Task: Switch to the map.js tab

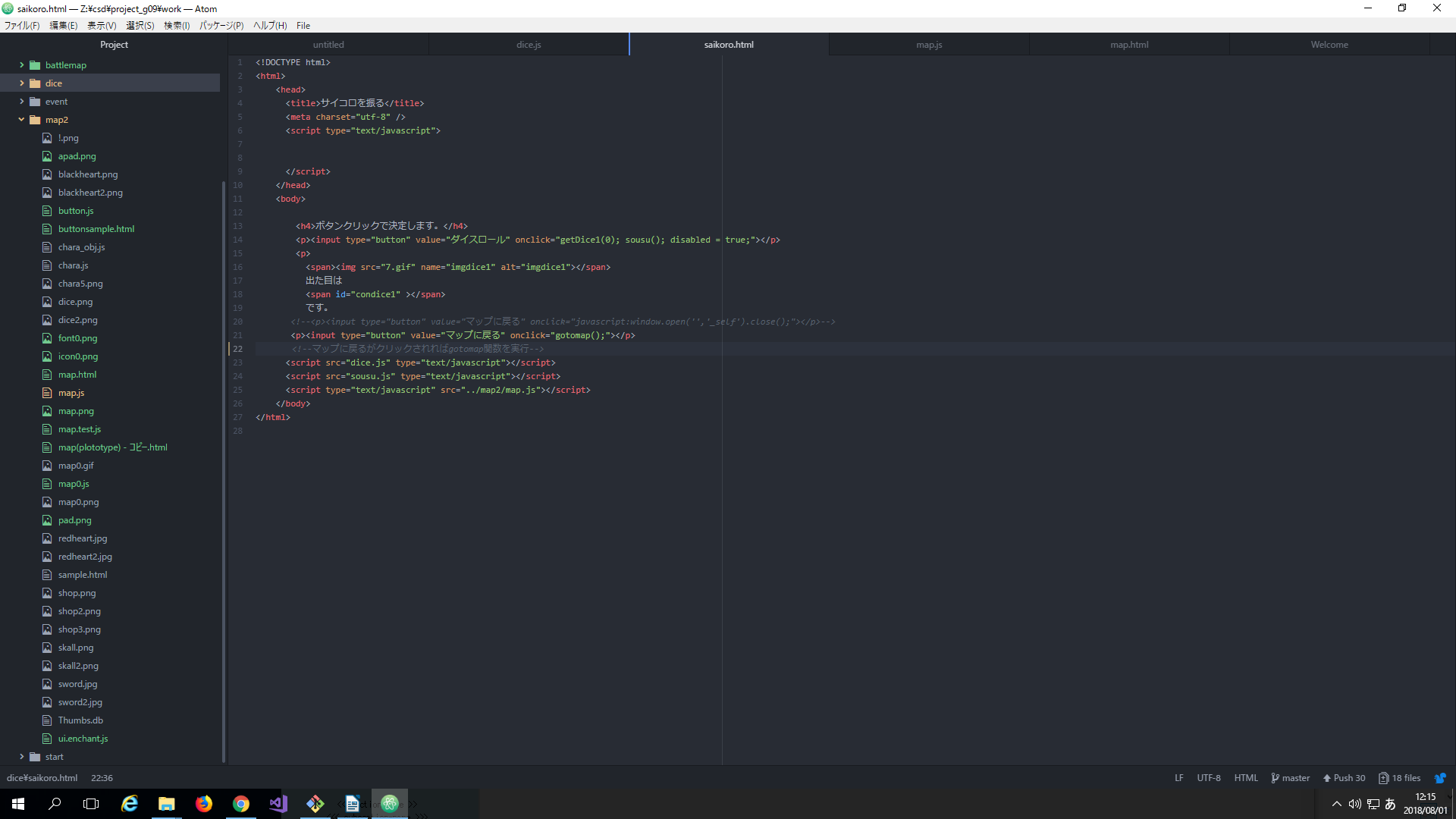Action: click(929, 45)
